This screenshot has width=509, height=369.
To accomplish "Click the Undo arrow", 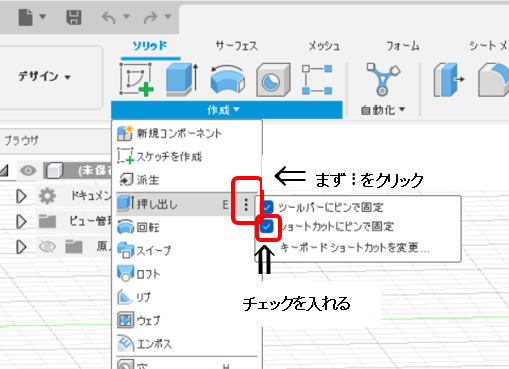I will [x=109, y=17].
